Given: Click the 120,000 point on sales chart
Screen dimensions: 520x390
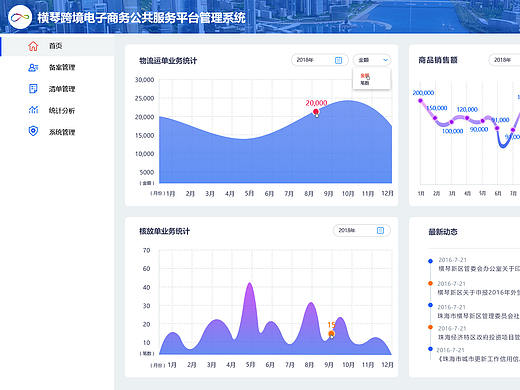Looking at the screenshot, I should click(467, 118).
